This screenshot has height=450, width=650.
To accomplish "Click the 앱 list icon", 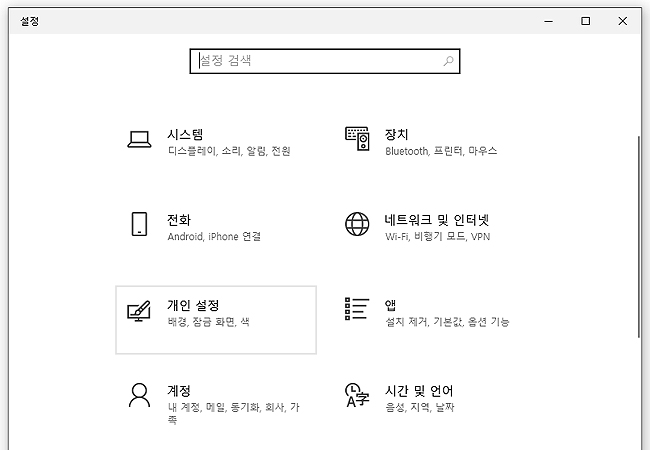I will [x=357, y=309].
